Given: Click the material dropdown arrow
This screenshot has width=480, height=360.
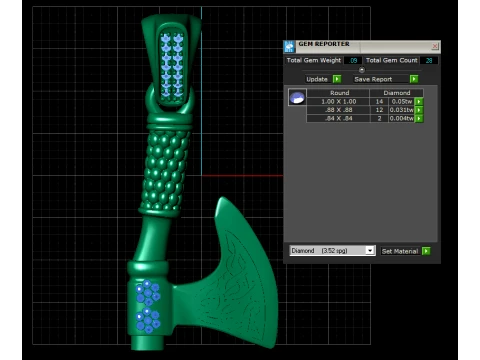Looking at the screenshot, I should point(370,251).
